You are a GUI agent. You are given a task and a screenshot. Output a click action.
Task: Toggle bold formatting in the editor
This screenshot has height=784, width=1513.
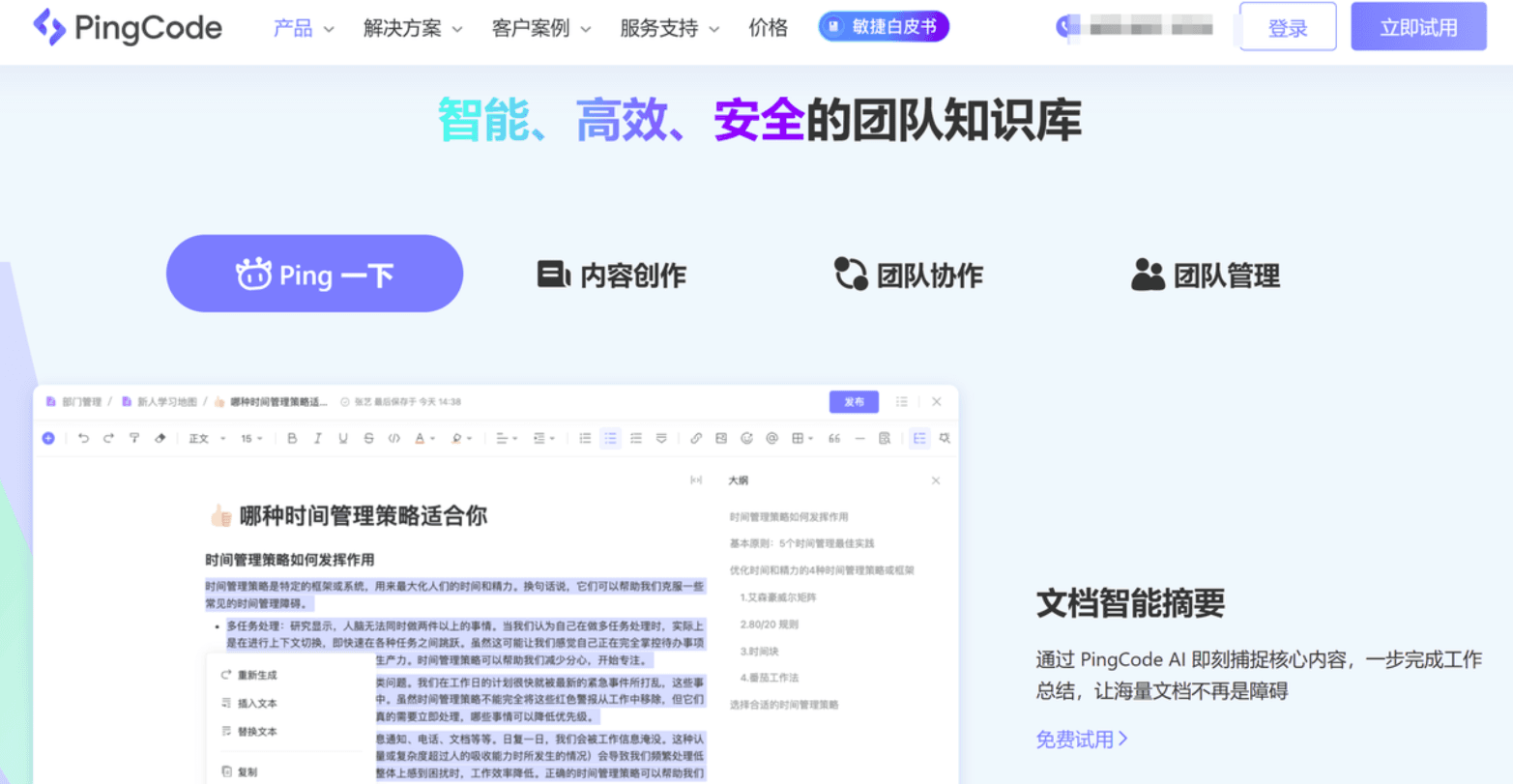pyautogui.click(x=292, y=439)
